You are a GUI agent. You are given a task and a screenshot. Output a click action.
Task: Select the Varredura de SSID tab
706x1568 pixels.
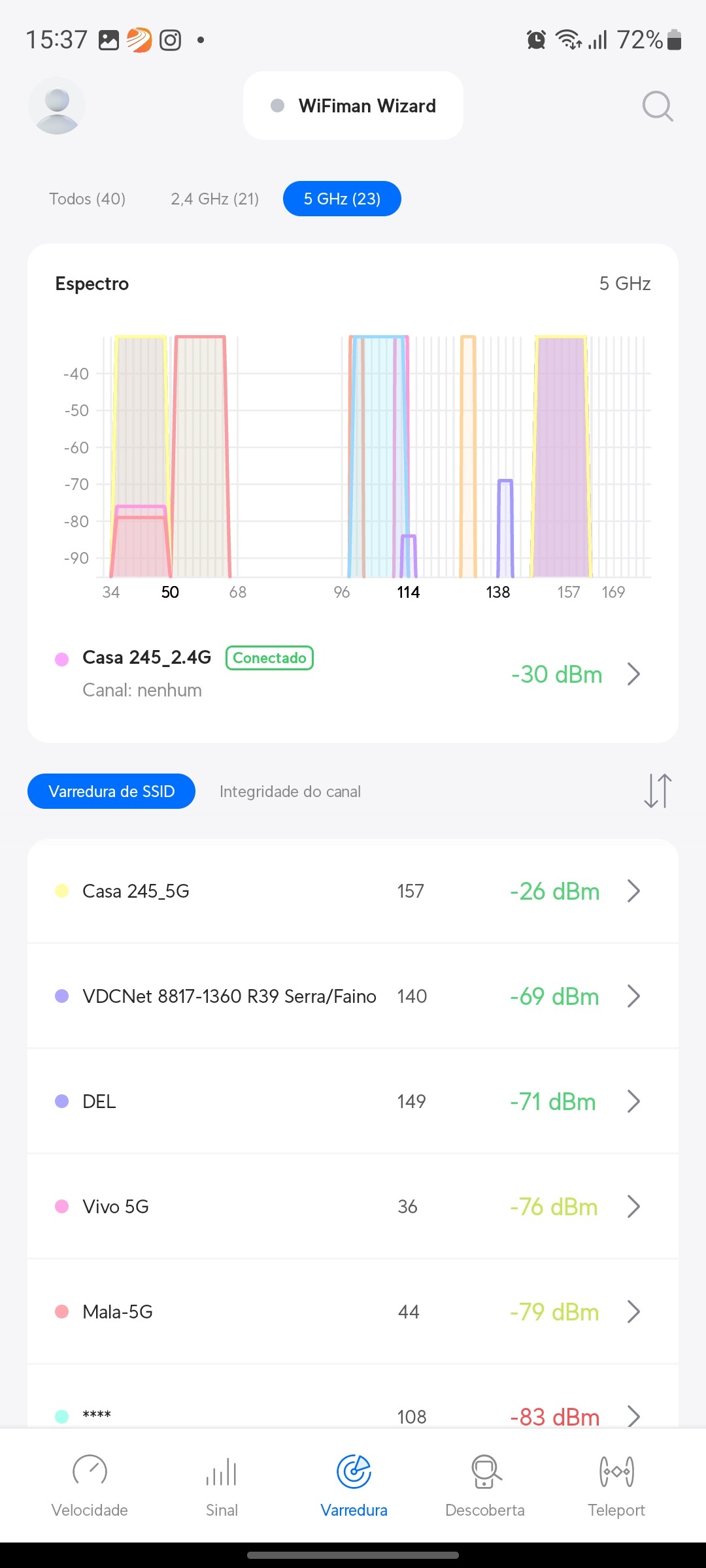click(x=111, y=791)
